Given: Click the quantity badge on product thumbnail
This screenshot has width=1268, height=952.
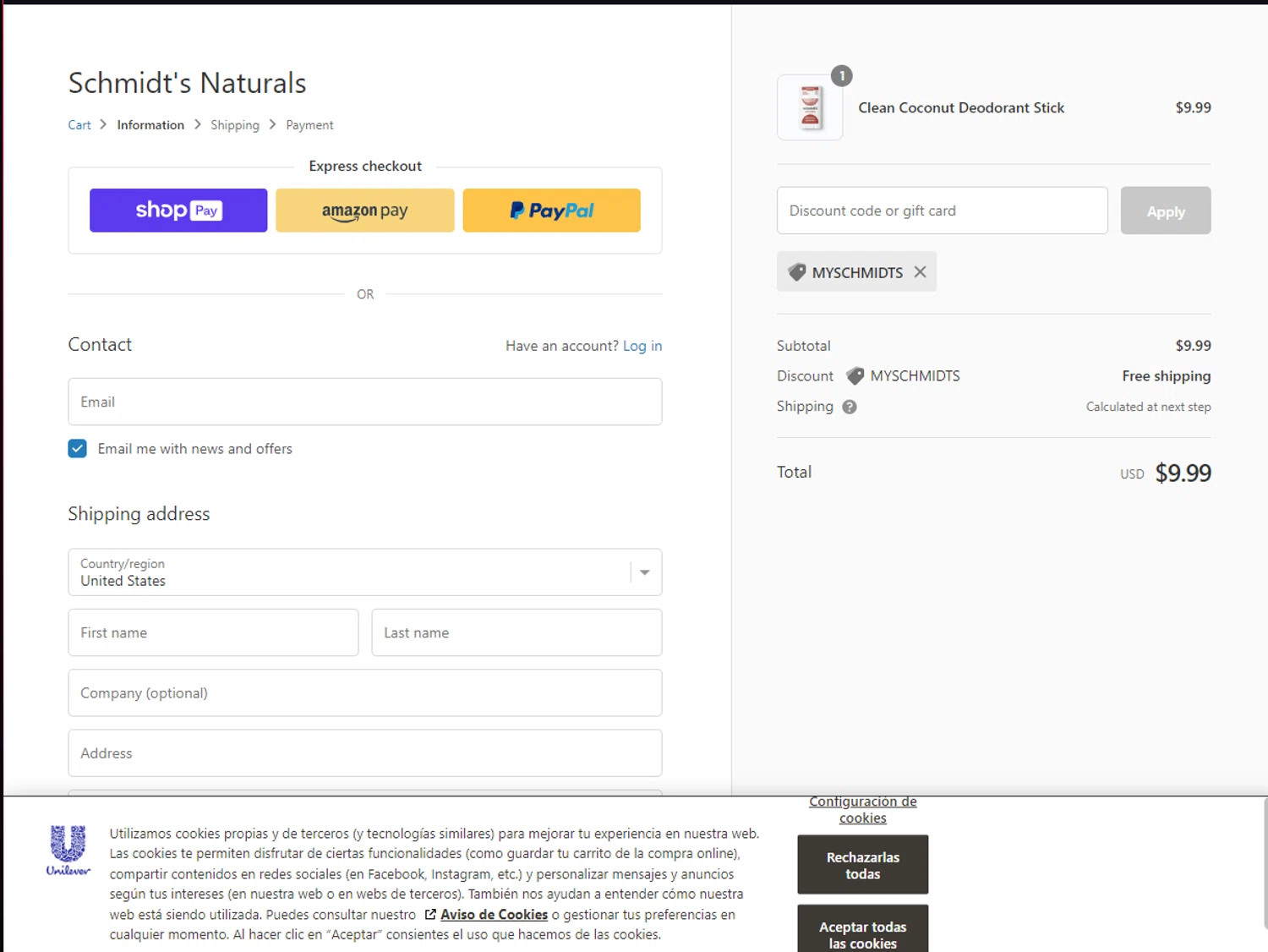Looking at the screenshot, I should click(842, 76).
